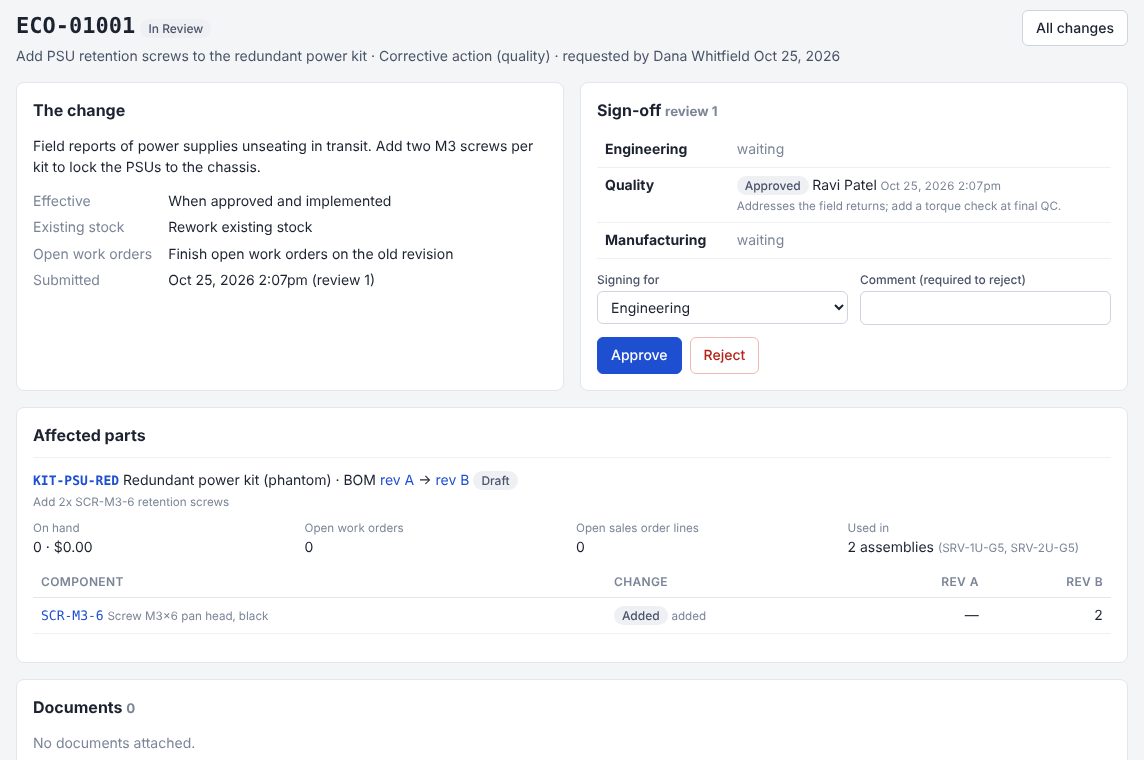Click the Affected parts heading
This screenshot has height=760, width=1144.
[x=89, y=435]
